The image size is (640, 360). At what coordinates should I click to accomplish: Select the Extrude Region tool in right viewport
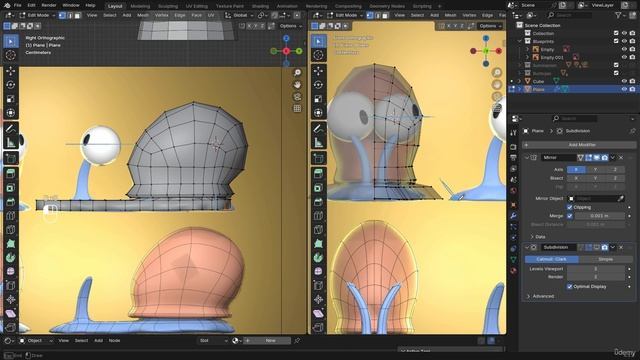click(x=318, y=174)
